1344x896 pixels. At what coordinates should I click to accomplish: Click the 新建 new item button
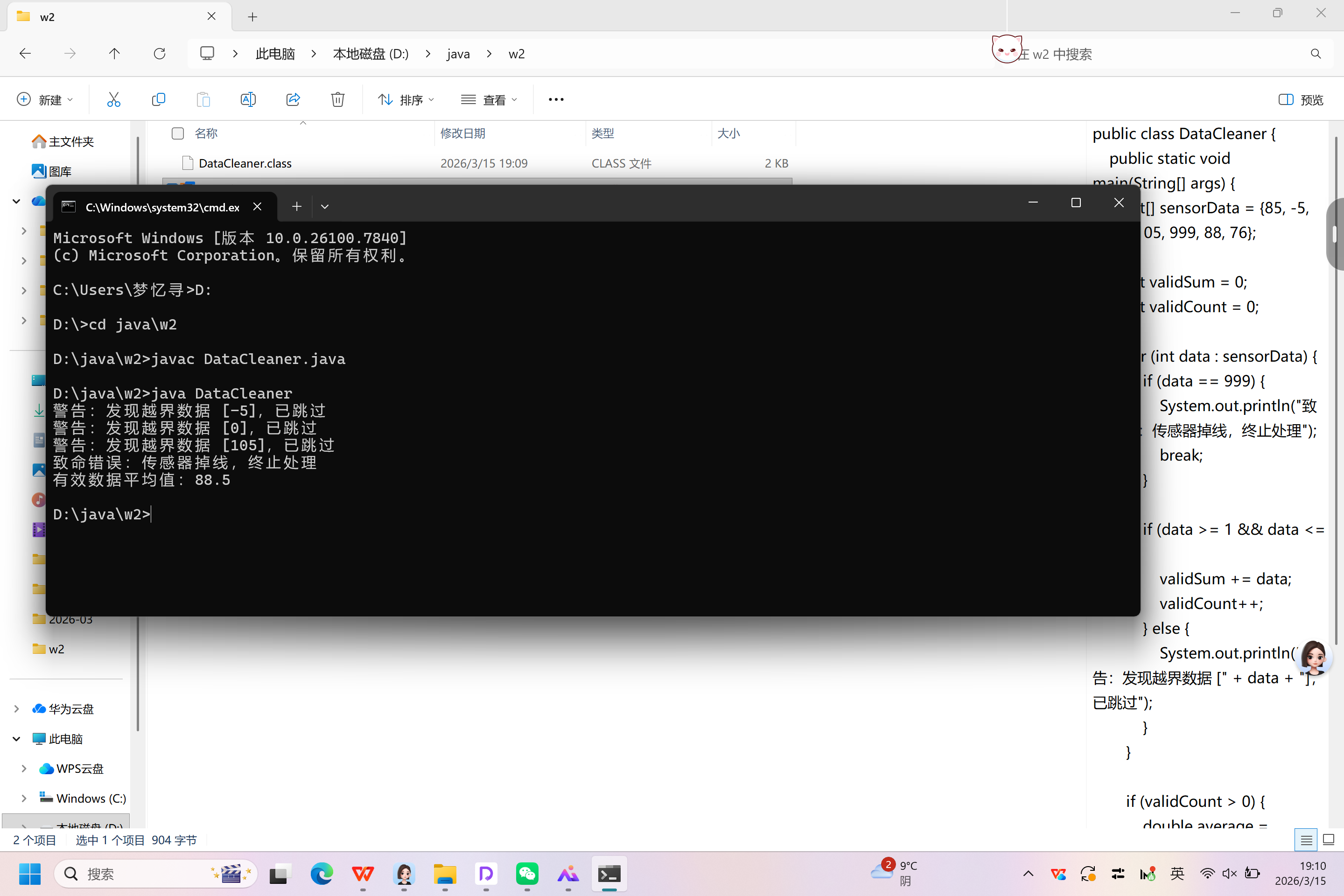[x=45, y=100]
